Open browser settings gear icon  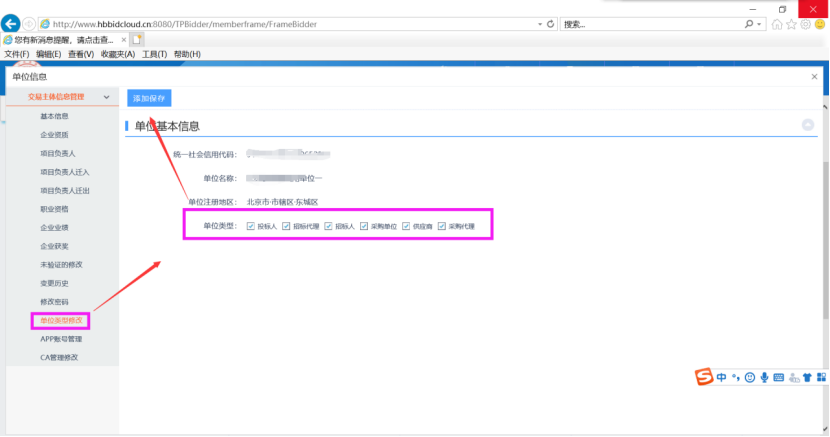point(805,24)
